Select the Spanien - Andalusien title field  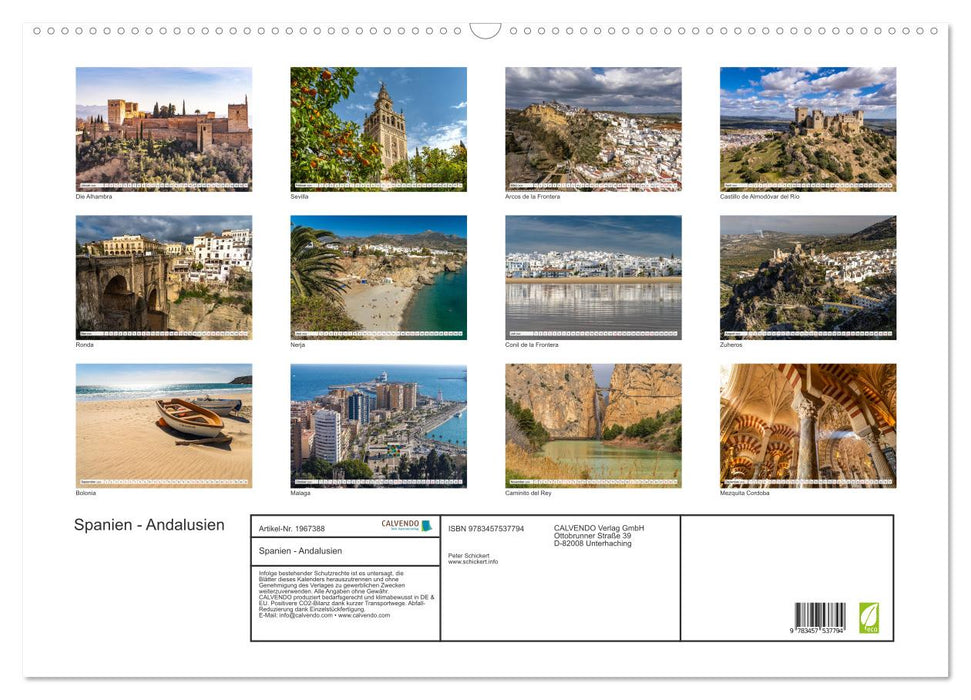(301, 551)
